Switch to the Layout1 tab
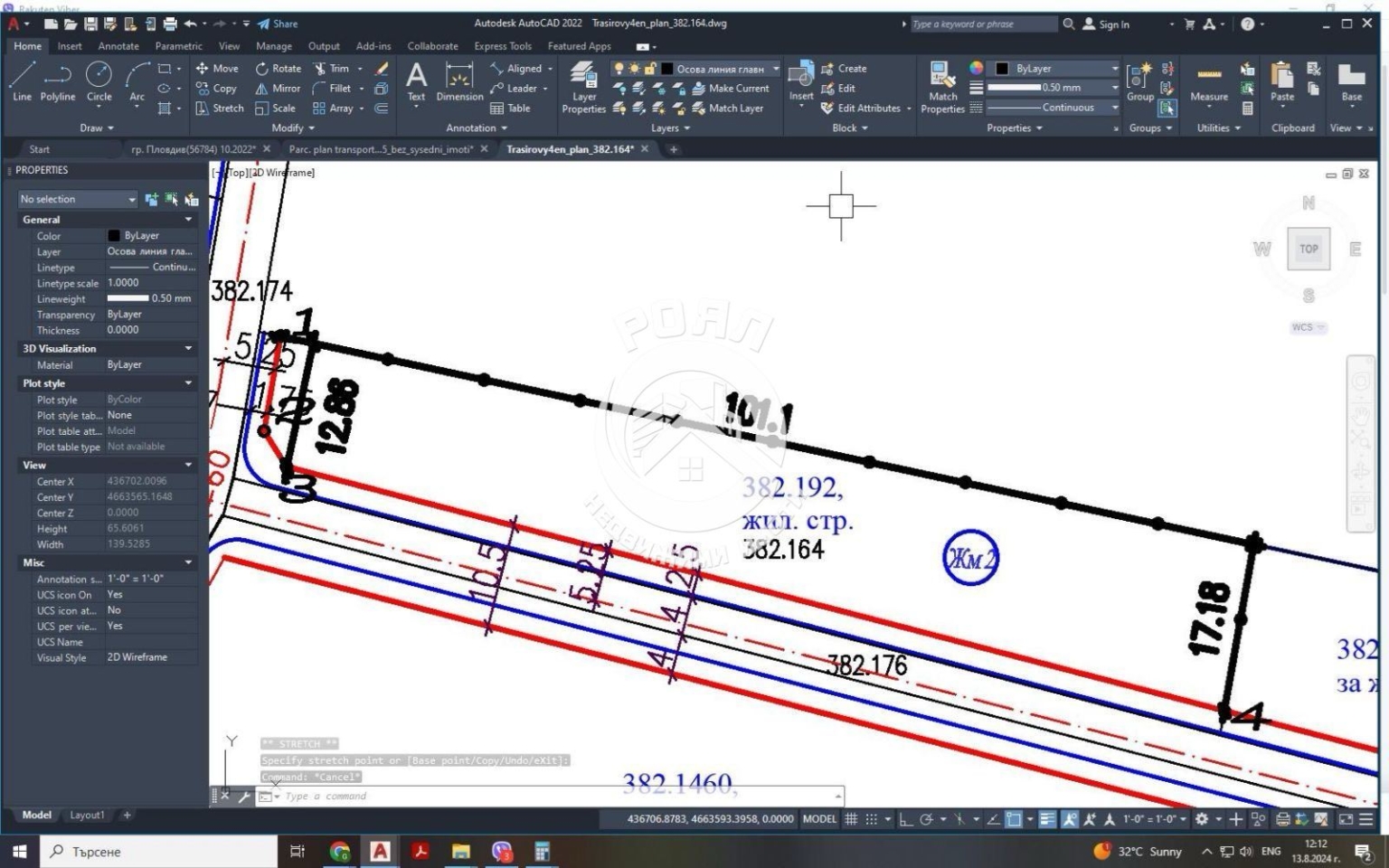Screen dimensions: 1389x868 pyautogui.click(x=87, y=815)
